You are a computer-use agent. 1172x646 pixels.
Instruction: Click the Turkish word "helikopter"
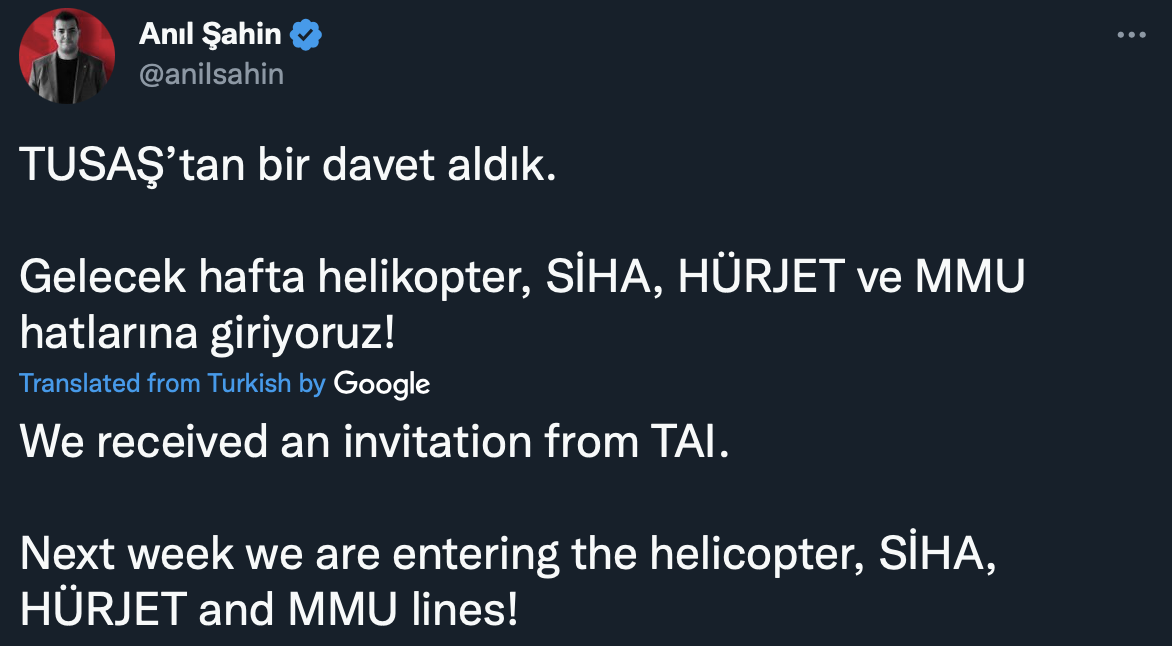(x=418, y=279)
